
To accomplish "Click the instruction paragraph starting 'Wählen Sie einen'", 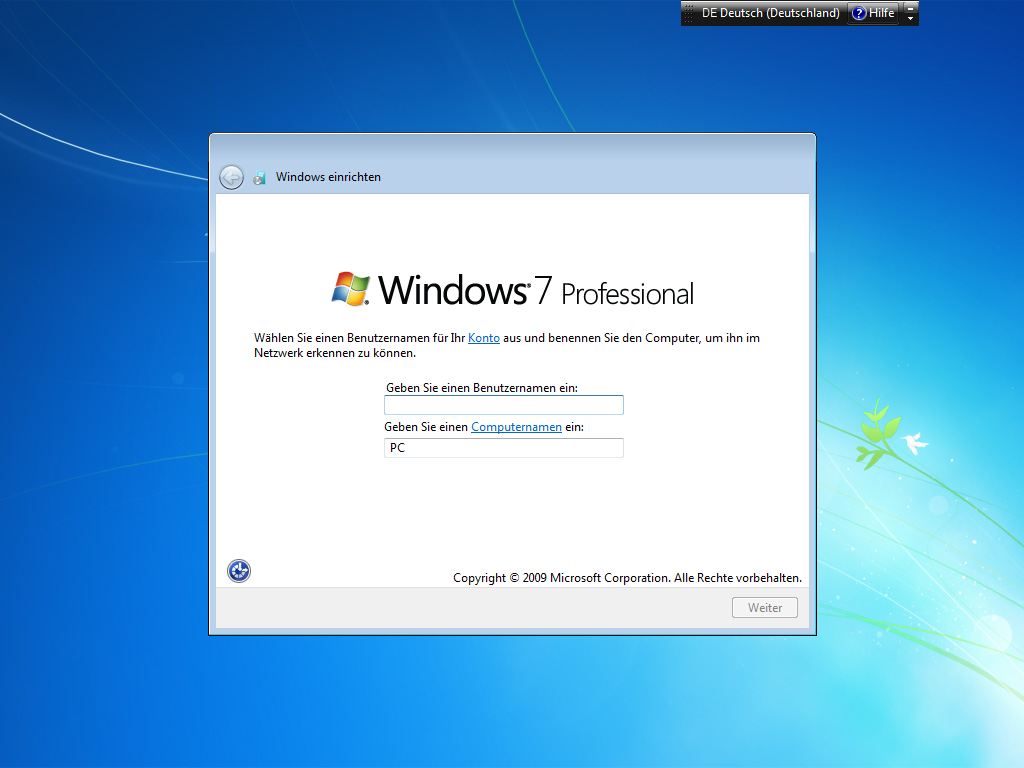I will 506,345.
